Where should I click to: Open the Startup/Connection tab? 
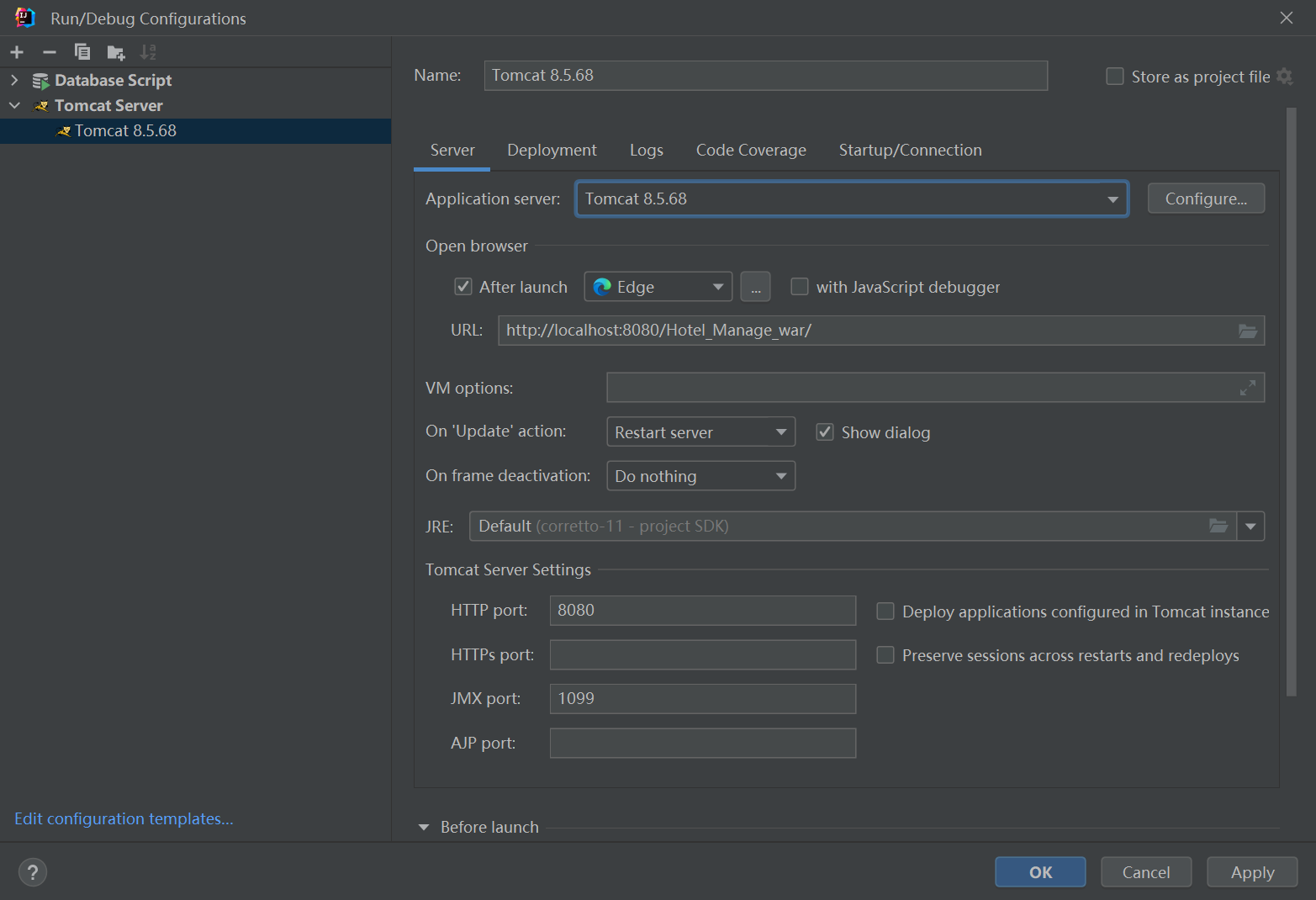[910, 151]
